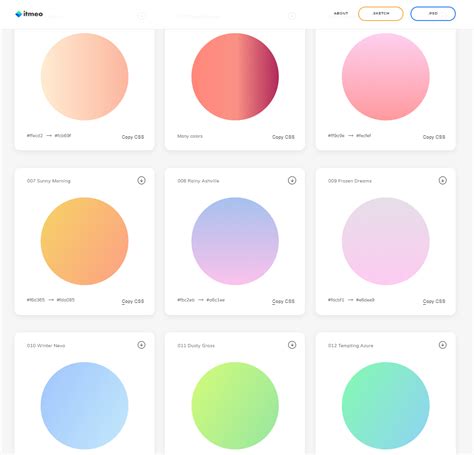Select the teal Tempting Azure gradient circle

pos(386,405)
